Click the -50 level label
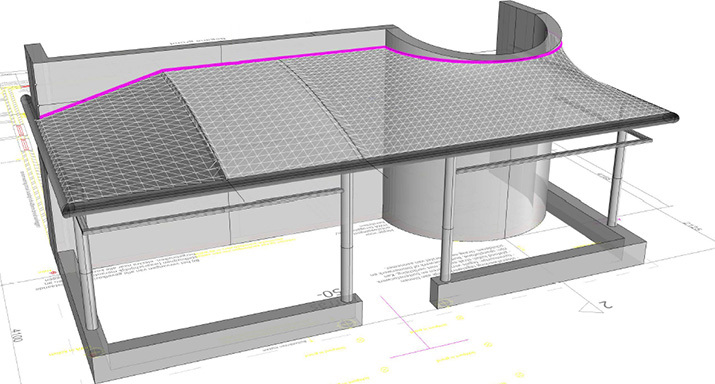Viewport: 715px width, 384px height. click(x=329, y=293)
